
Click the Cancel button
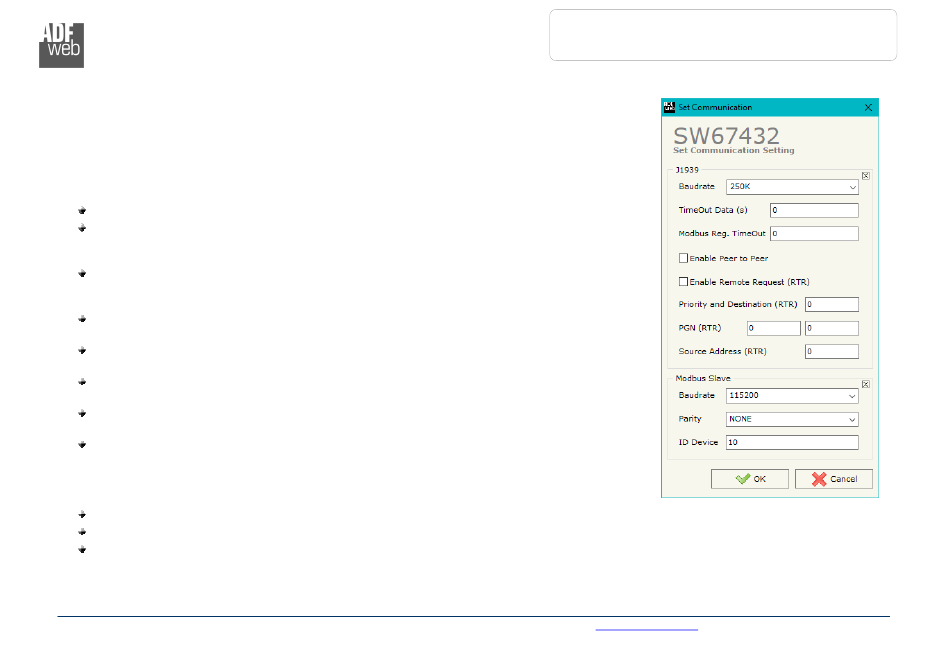point(834,479)
